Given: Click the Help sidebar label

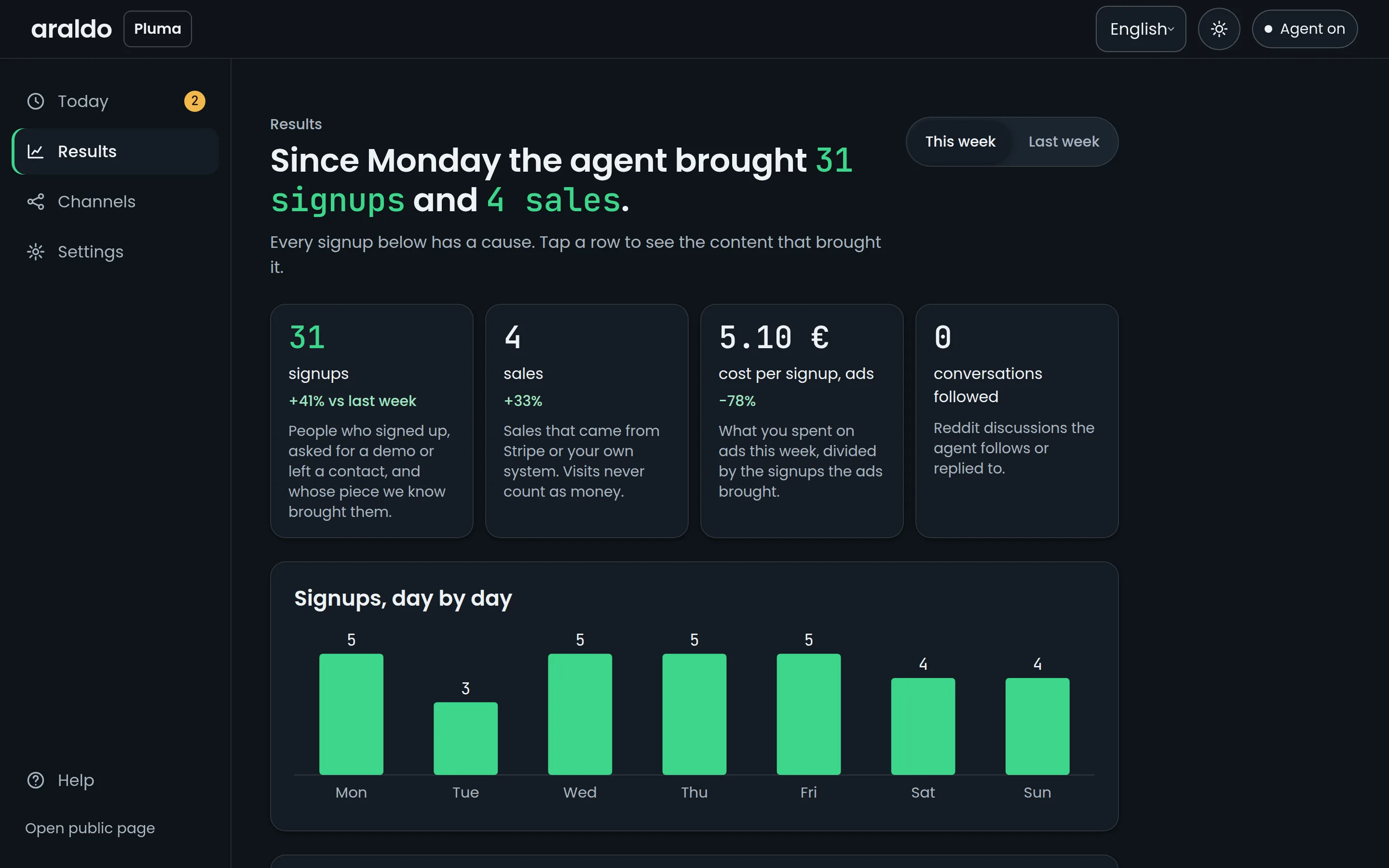Looking at the screenshot, I should point(76,780).
